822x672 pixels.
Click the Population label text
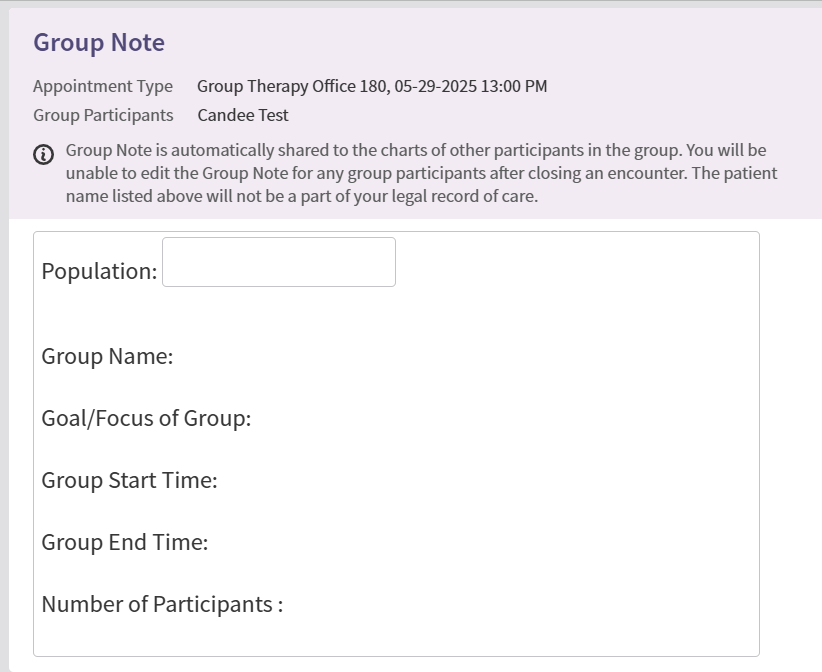(x=99, y=271)
